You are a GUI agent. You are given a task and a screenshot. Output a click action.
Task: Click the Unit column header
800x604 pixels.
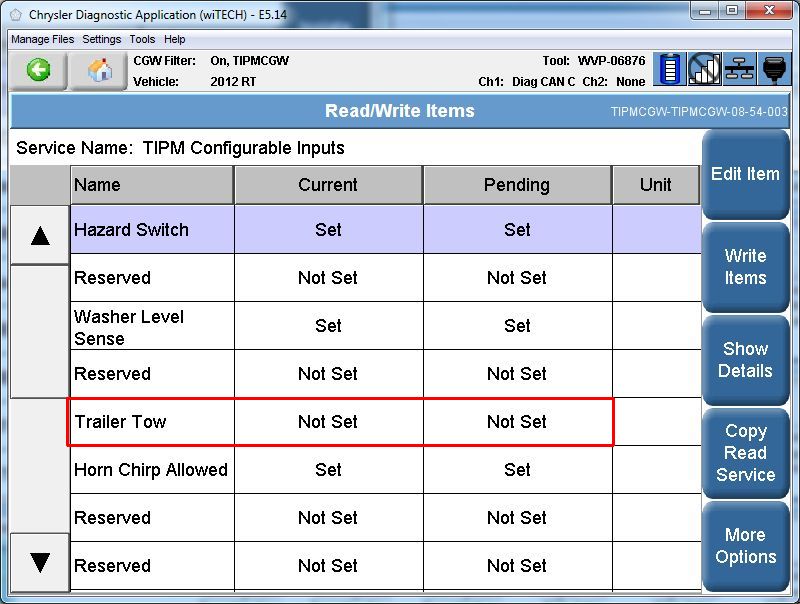point(656,185)
